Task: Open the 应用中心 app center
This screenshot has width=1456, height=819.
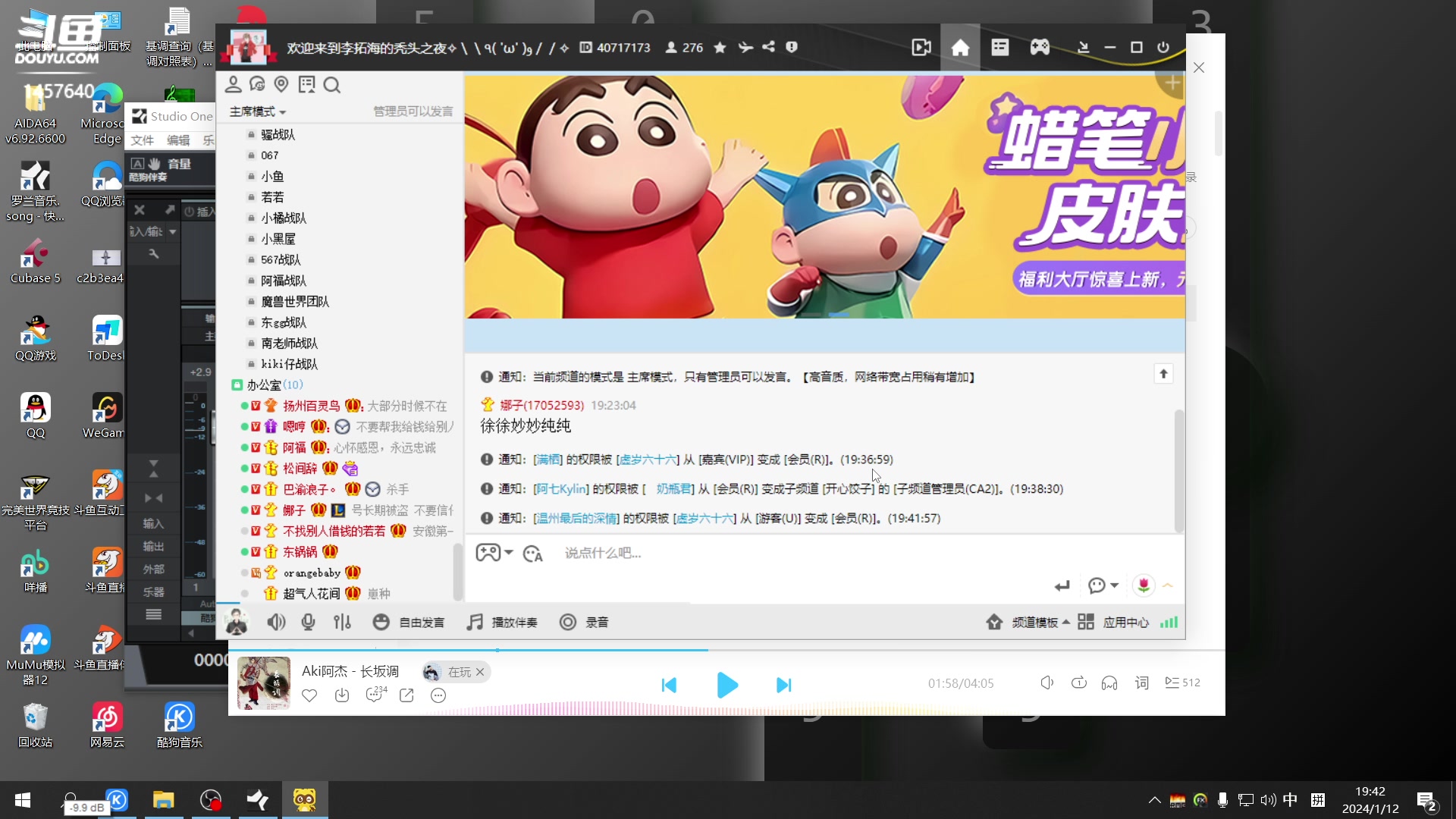Action: [x=1126, y=622]
